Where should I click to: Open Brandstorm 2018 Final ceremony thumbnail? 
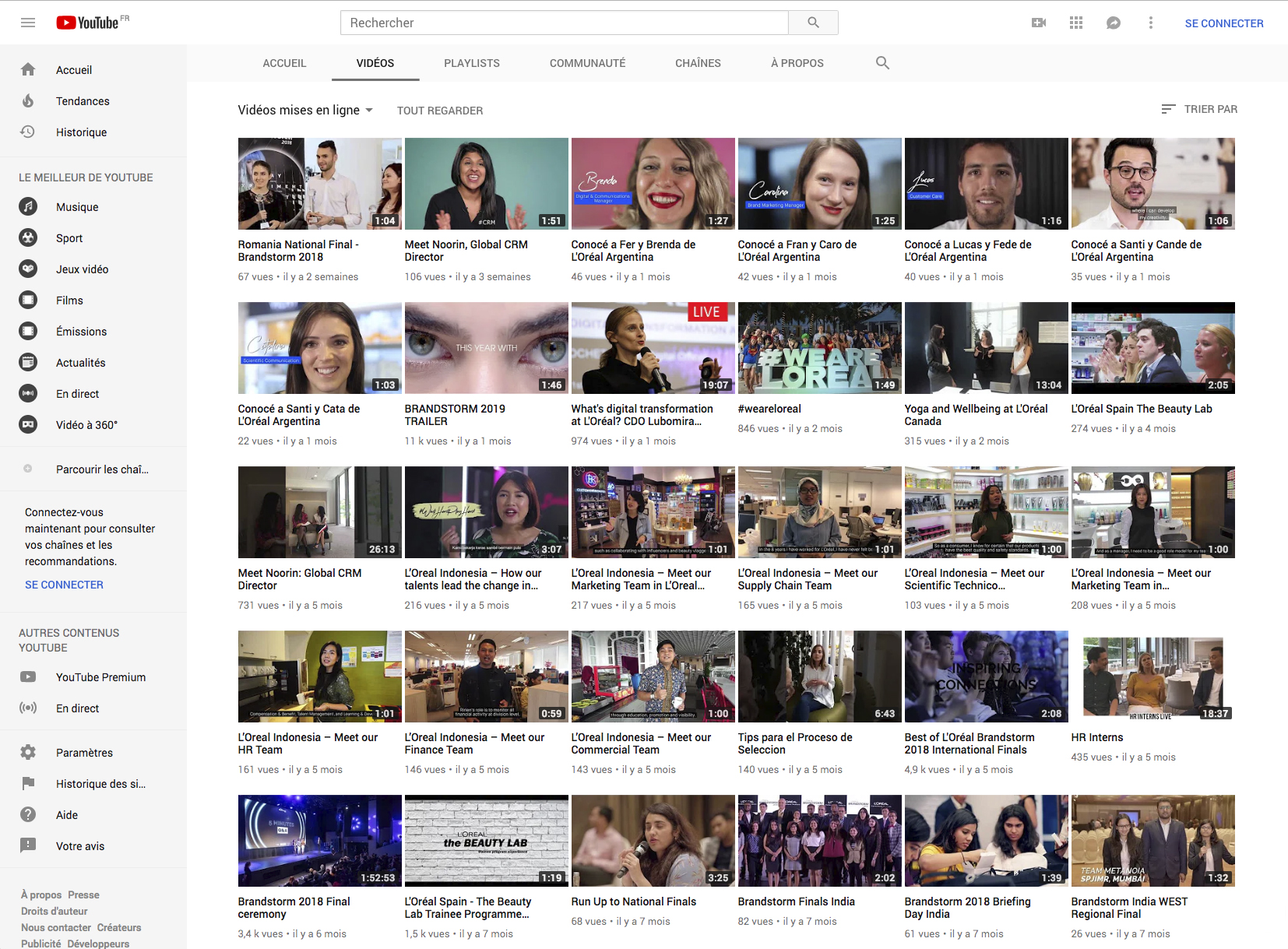(320, 841)
